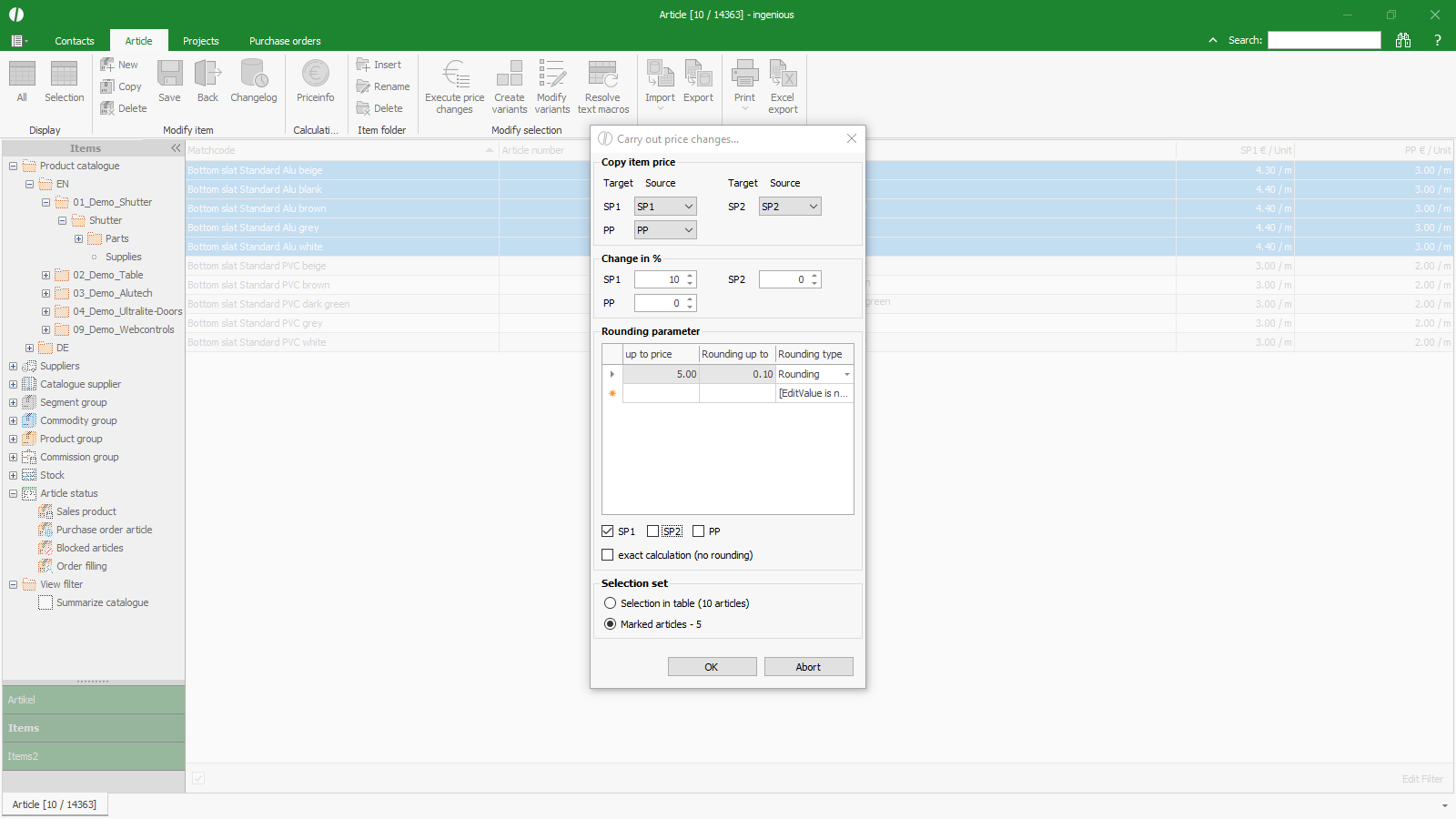Open the Purchase orders tab

[x=285, y=41]
